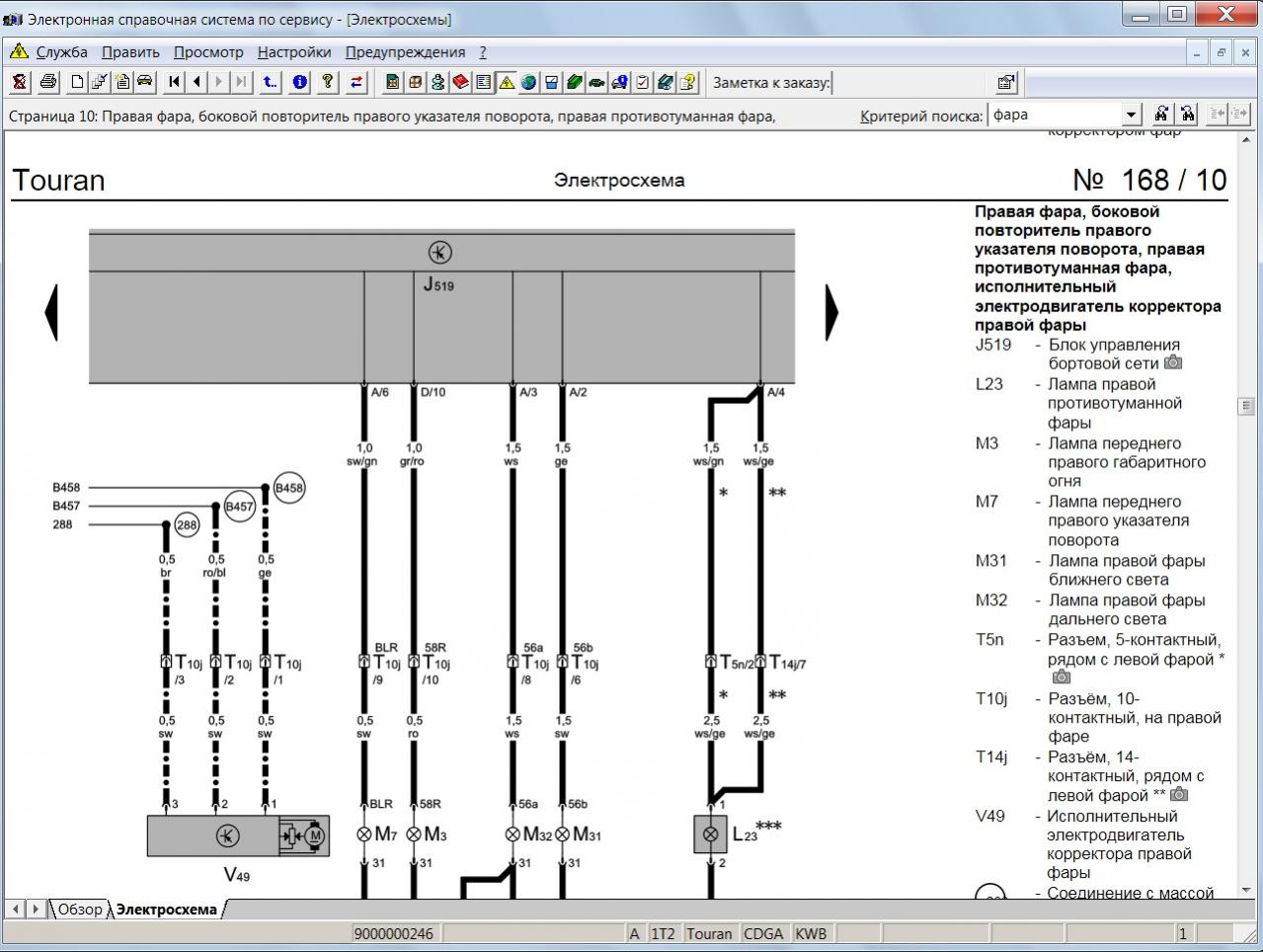1263x952 pixels.
Task: Open the Служба menu
Action: (61, 52)
